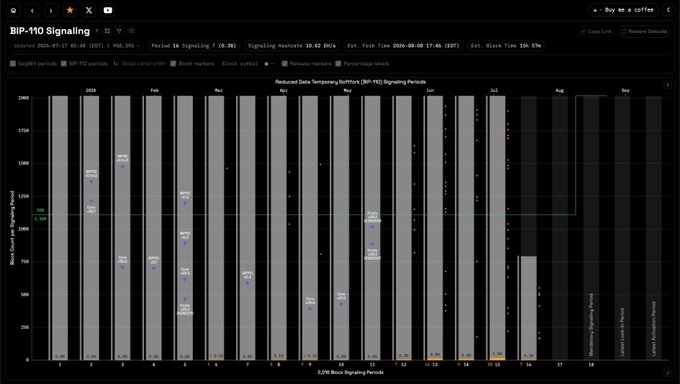Toggle the Release markers checkbox

point(284,63)
